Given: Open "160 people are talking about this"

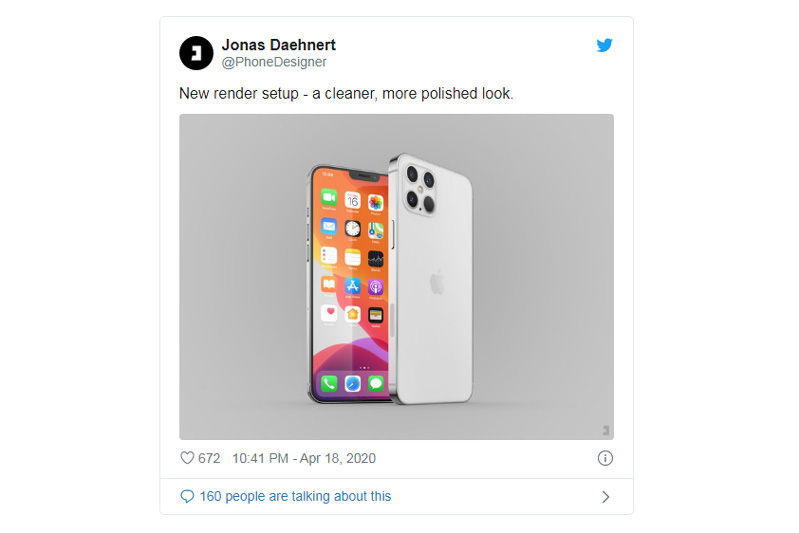Looking at the screenshot, I should click(295, 496).
